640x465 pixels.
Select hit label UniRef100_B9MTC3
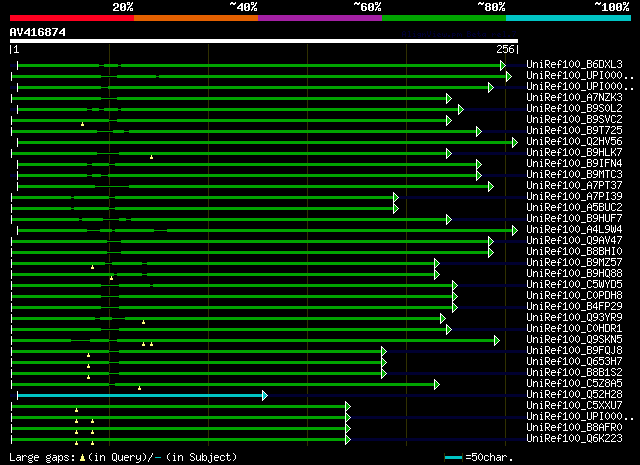[574, 175]
